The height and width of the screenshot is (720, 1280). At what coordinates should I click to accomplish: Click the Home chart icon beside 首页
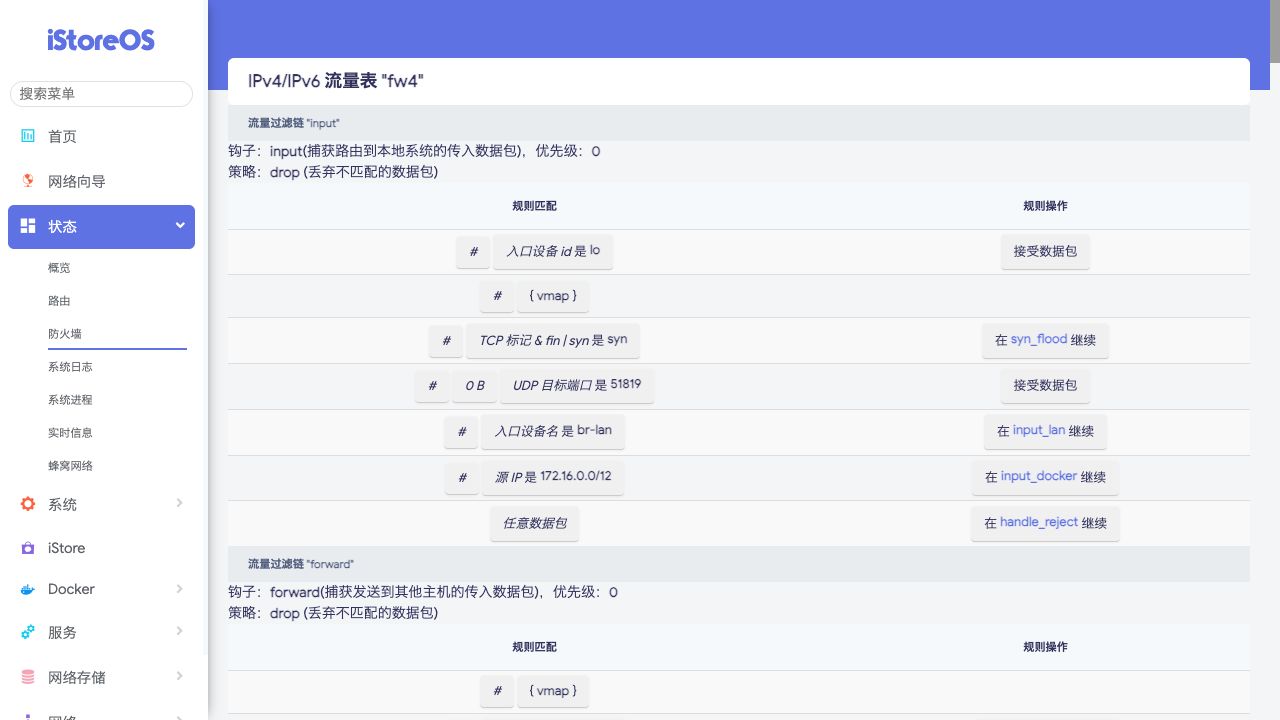28,136
